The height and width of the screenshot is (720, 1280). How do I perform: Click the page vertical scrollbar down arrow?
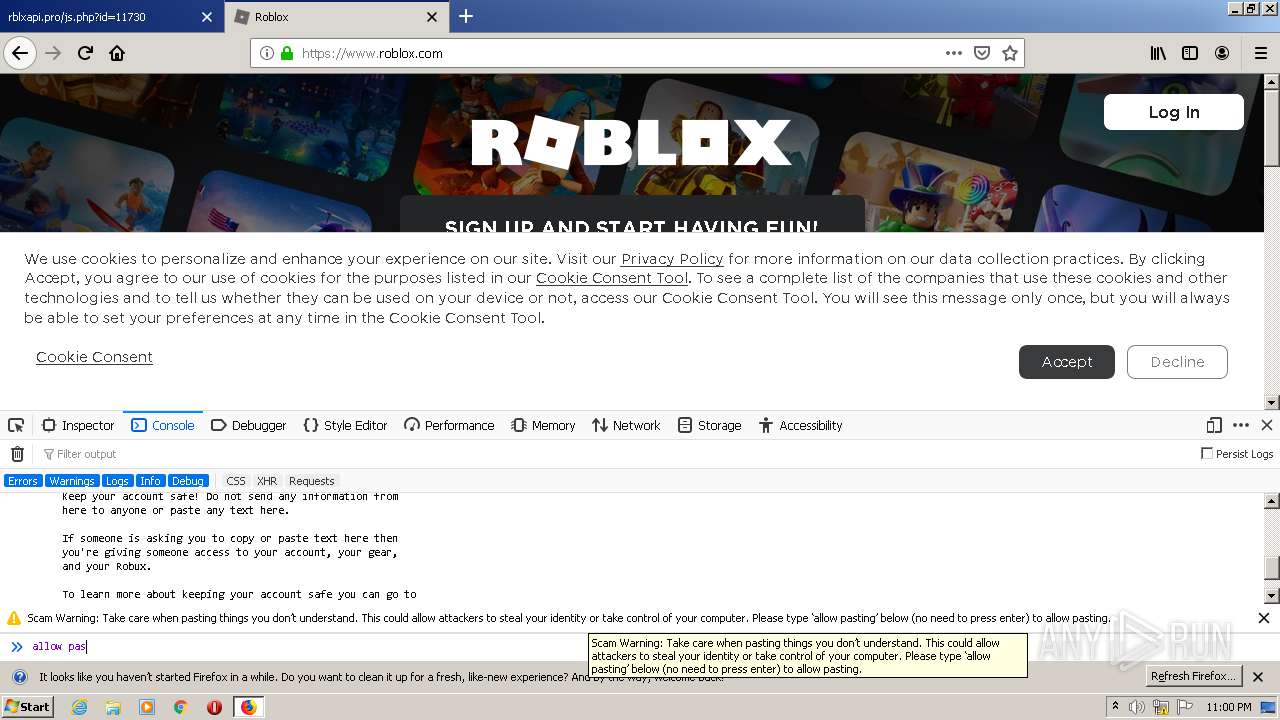point(1272,403)
